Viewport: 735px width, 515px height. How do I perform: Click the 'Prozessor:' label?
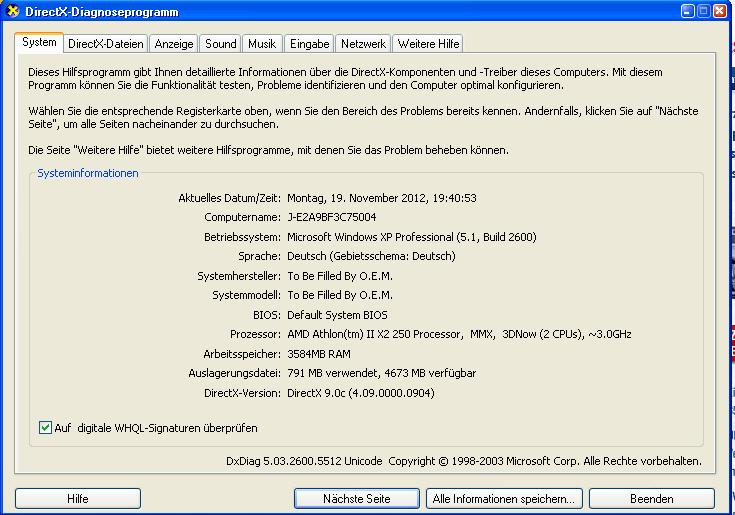click(255, 334)
